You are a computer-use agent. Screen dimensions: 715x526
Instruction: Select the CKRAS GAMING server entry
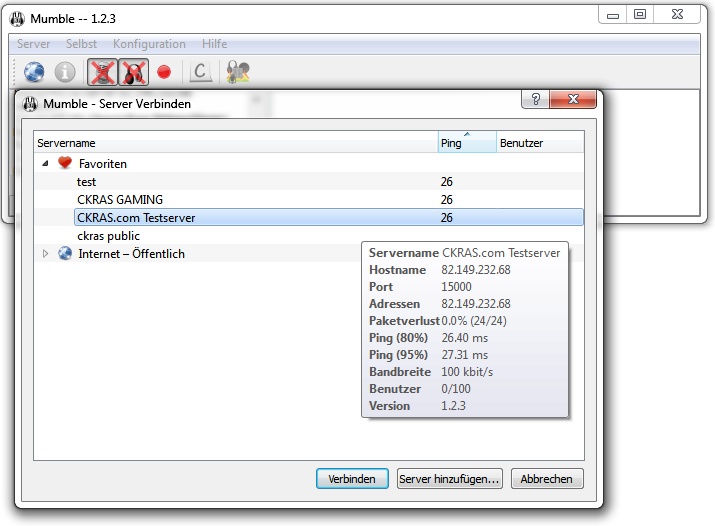tap(120, 200)
